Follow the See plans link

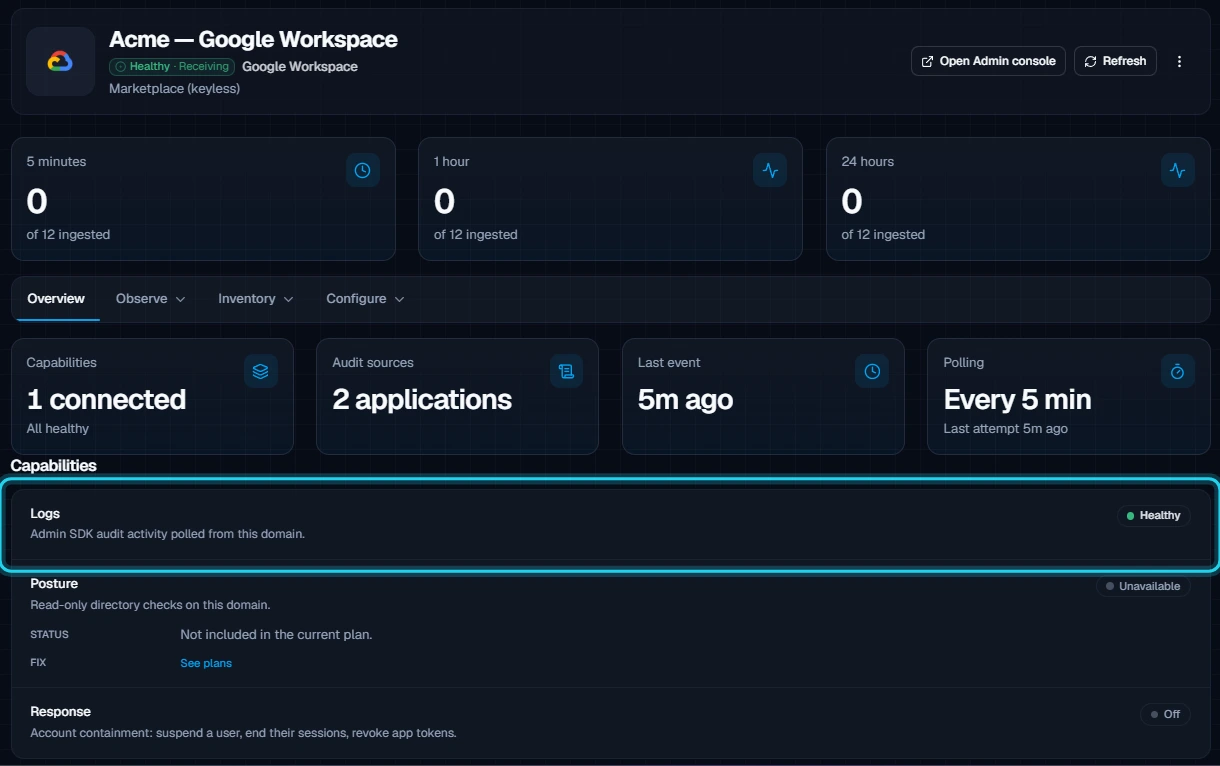coord(206,663)
